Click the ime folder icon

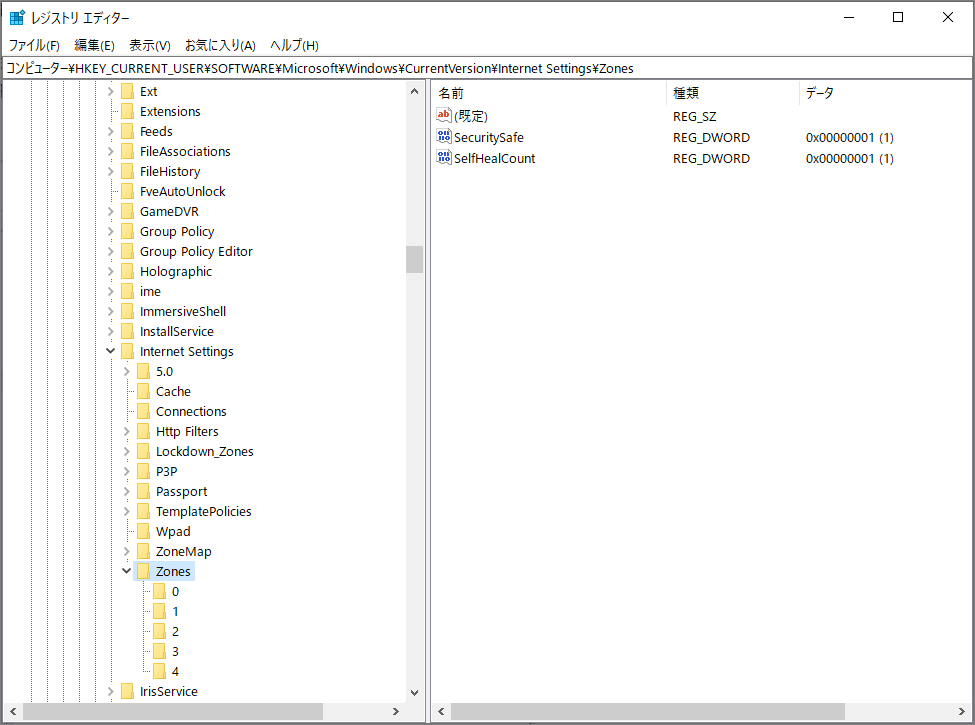click(127, 292)
